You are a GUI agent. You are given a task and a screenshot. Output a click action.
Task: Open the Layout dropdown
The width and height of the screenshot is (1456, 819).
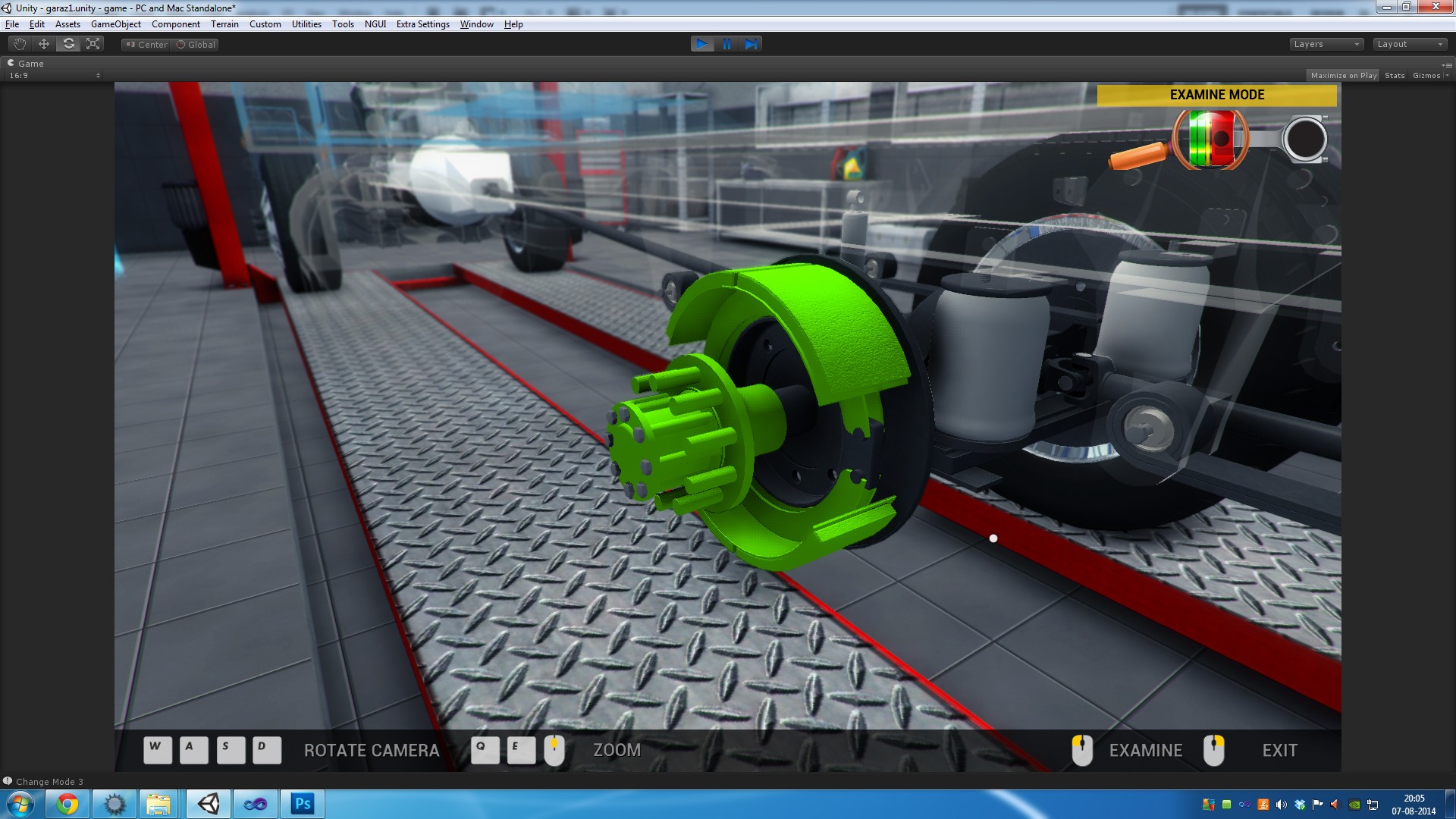coord(1409,44)
